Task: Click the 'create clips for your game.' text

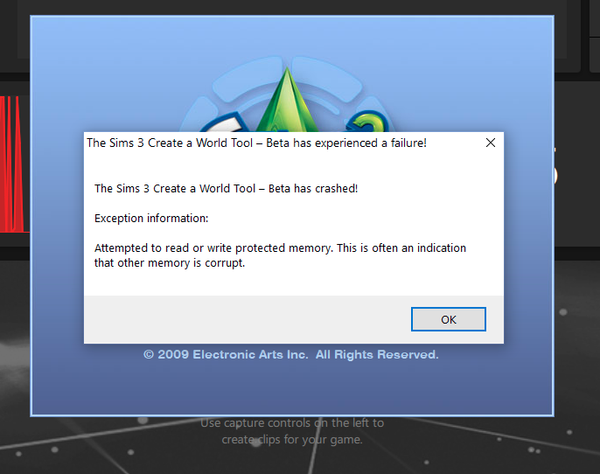Action: point(292,439)
